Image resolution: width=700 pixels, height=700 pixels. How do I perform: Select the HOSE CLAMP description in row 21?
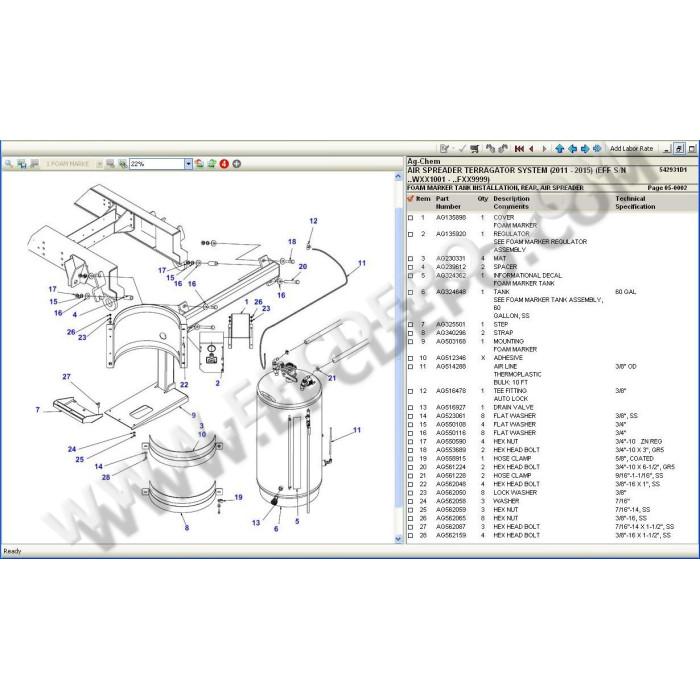click(512, 475)
